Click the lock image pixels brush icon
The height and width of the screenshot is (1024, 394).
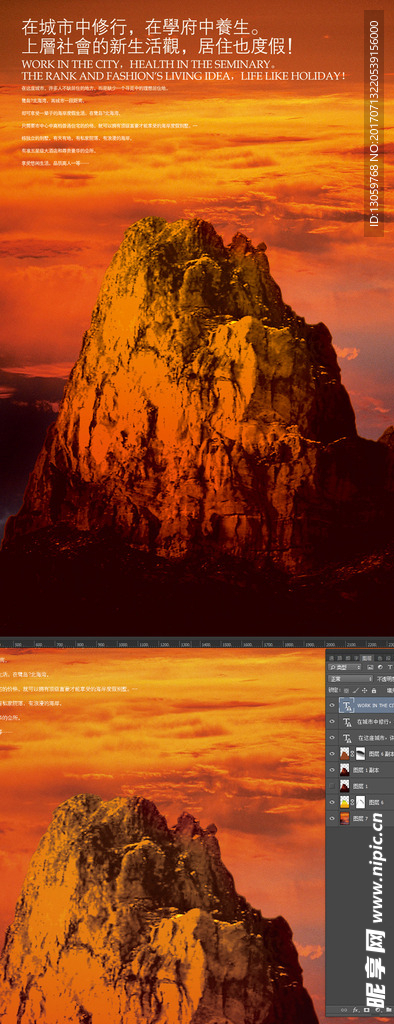pyautogui.click(x=355, y=690)
